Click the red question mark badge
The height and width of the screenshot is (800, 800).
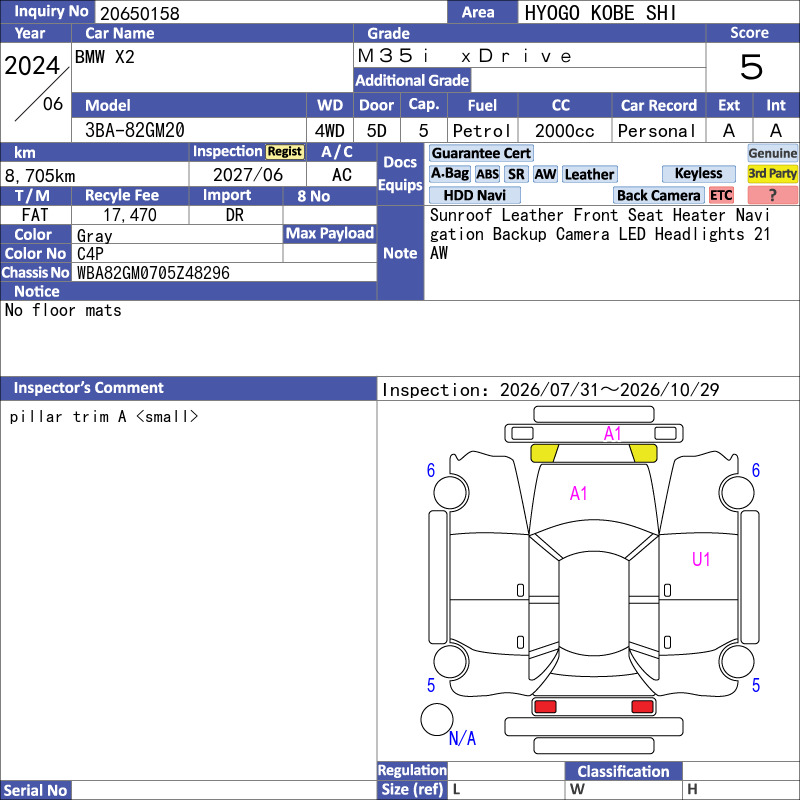point(772,195)
